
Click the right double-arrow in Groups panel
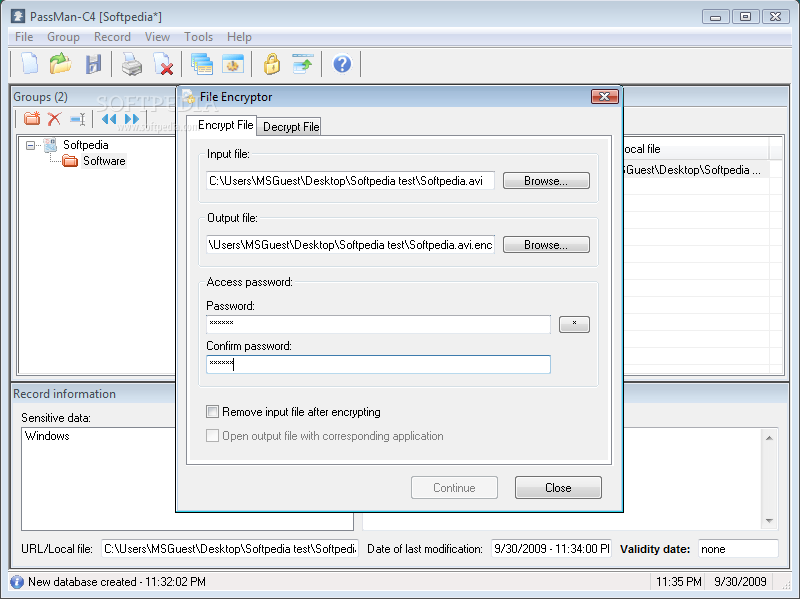tap(132, 119)
